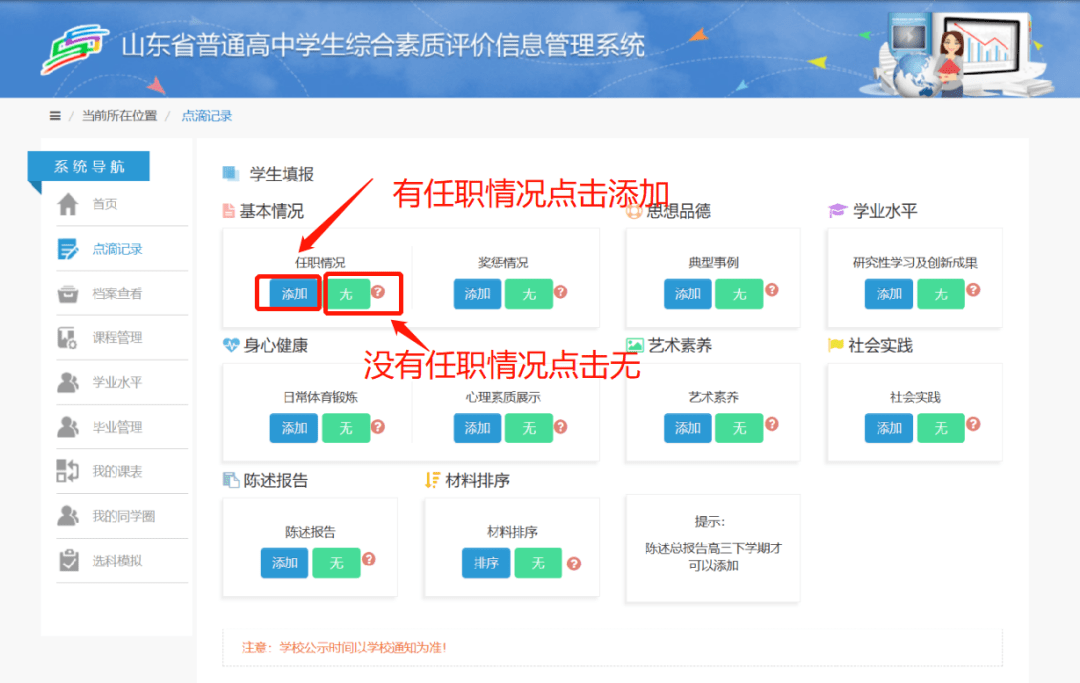Open 毕业管理 in the sidebar navigation
The width and height of the screenshot is (1080, 683).
click(117, 427)
